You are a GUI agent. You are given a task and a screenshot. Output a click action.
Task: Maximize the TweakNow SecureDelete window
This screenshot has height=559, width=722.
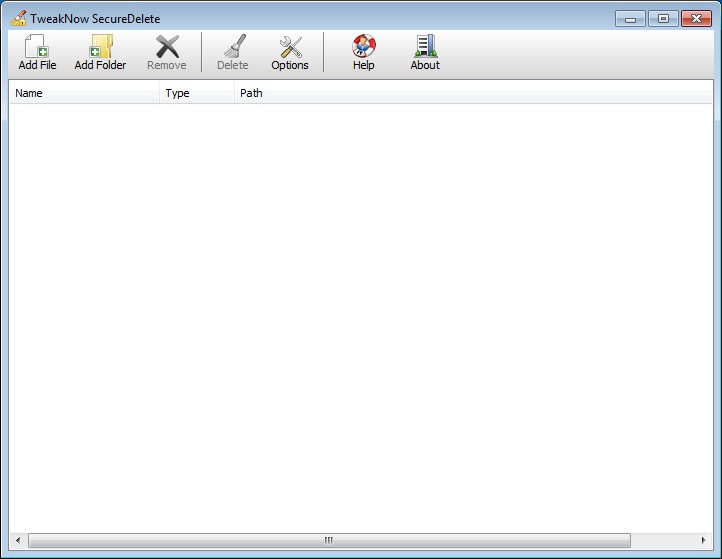coord(663,19)
